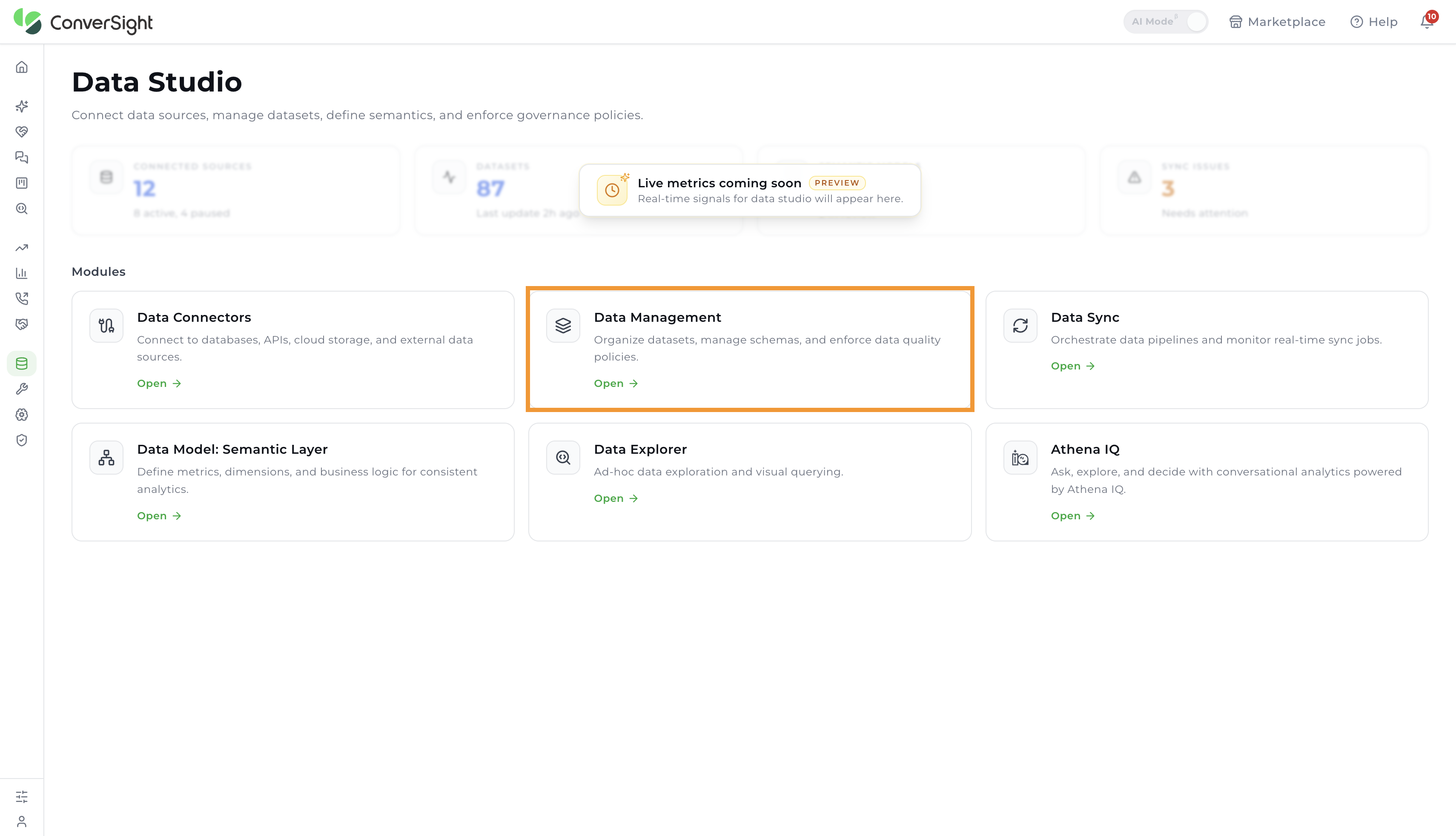Open link under Data Connectors

pyautogui.click(x=159, y=384)
